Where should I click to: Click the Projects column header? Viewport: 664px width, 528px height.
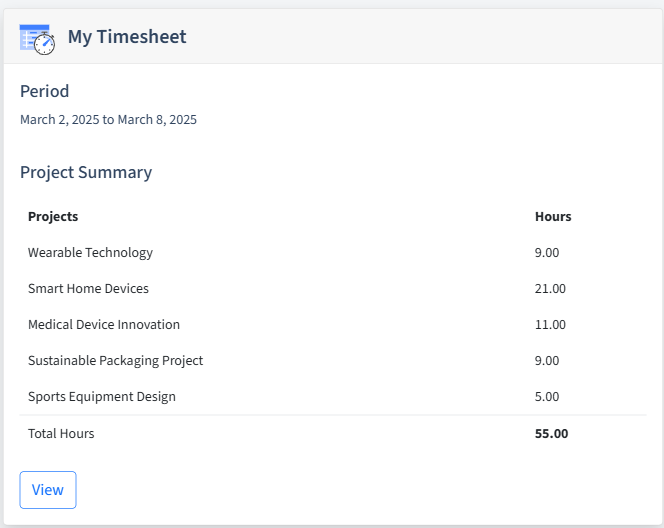click(53, 216)
